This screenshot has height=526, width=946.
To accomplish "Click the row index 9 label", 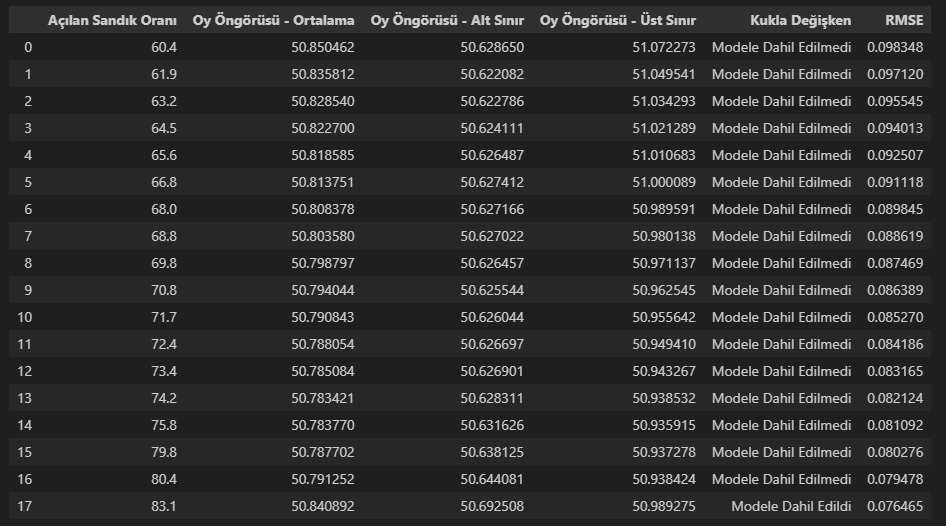I will [x=28, y=290].
